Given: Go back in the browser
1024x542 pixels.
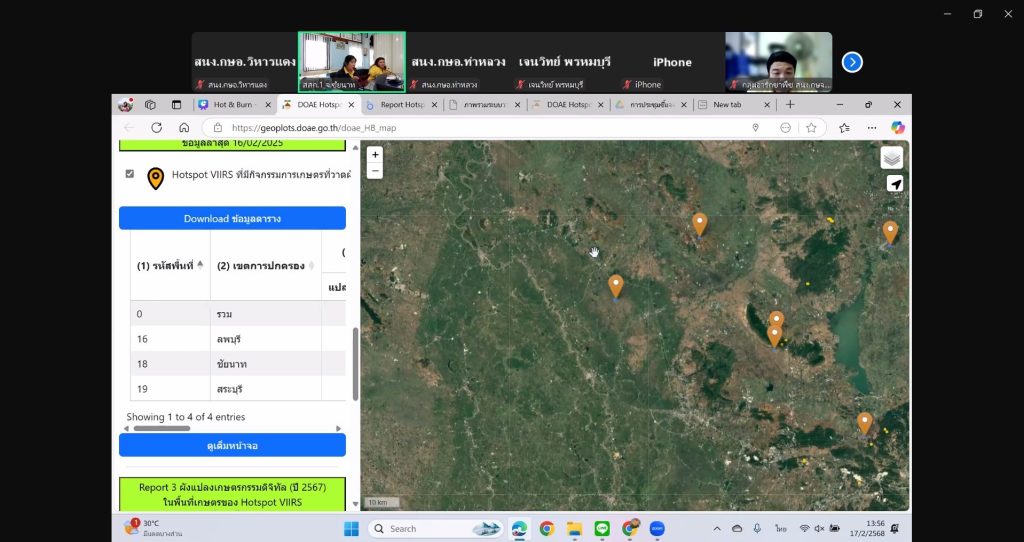Looking at the screenshot, I should 129,128.
